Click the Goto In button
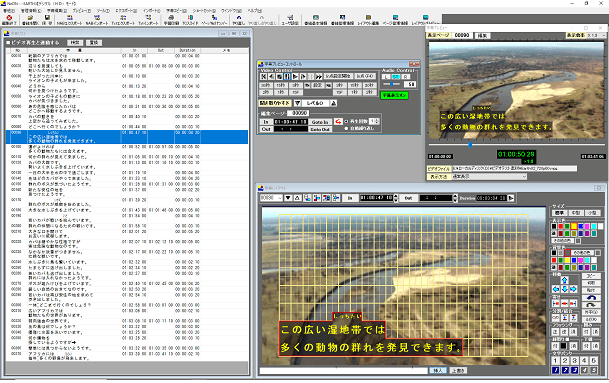 (x=320, y=122)
